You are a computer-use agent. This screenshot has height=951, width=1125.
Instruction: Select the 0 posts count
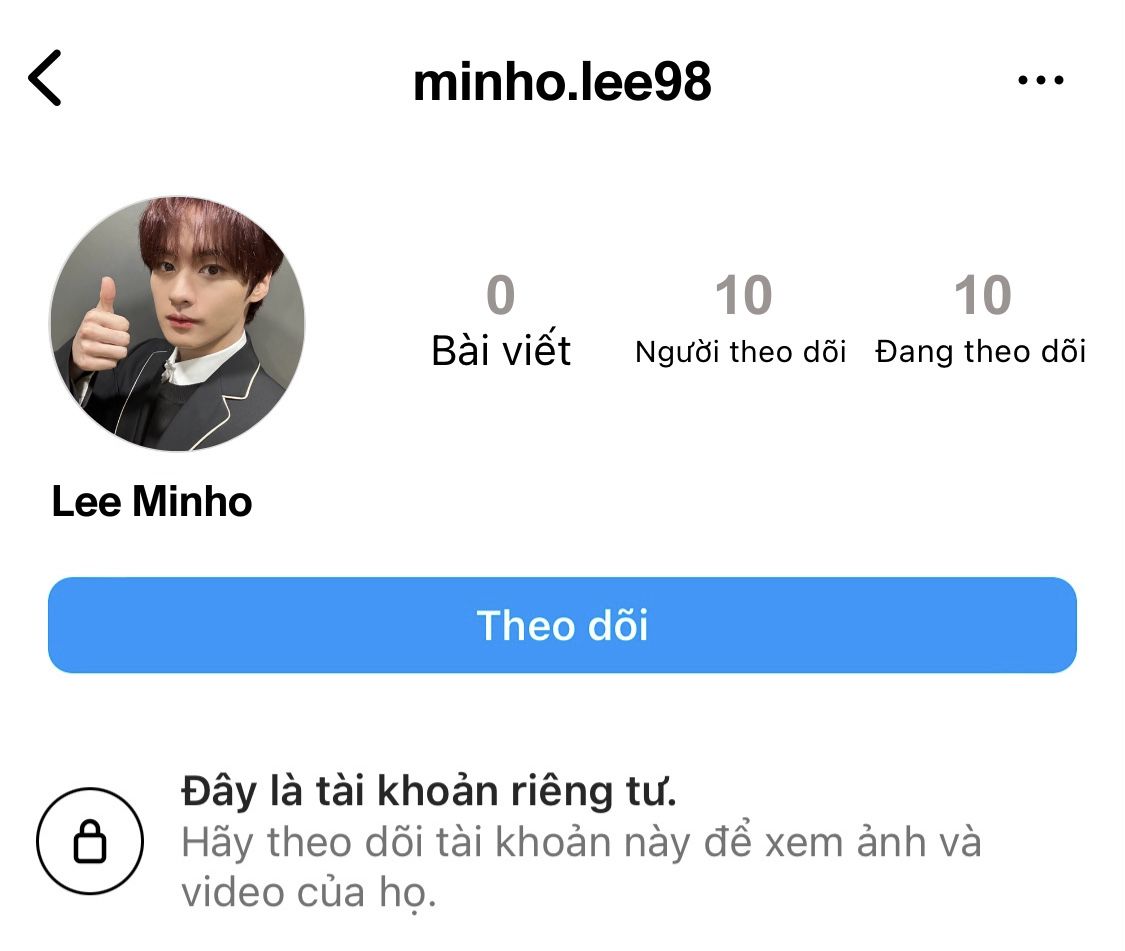coord(501,295)
